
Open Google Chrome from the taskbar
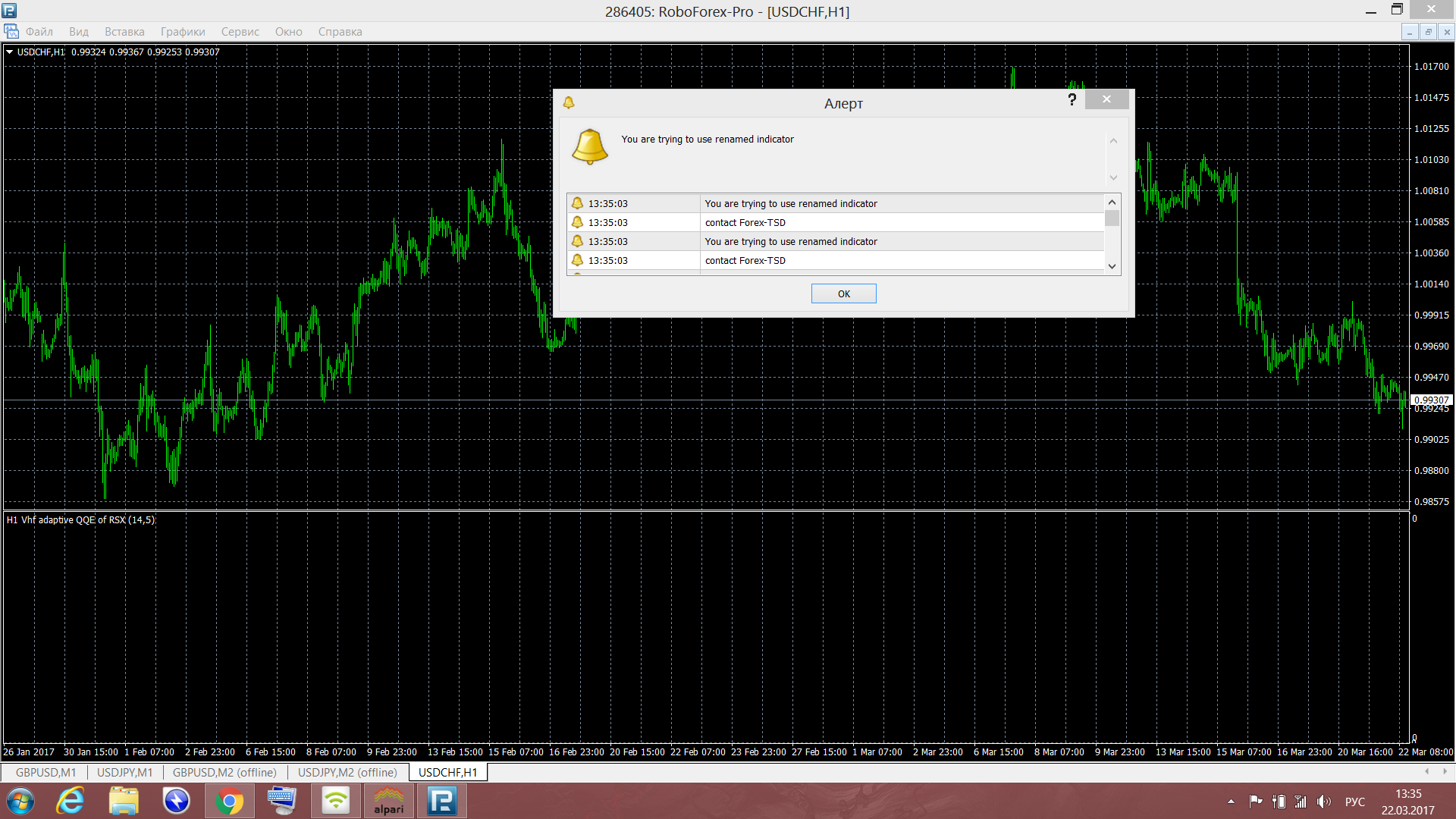[x=229, y=801]
